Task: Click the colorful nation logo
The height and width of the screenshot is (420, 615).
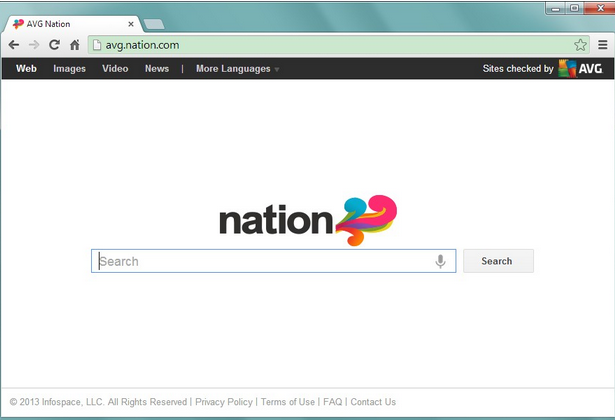Action: click(308, 220)
